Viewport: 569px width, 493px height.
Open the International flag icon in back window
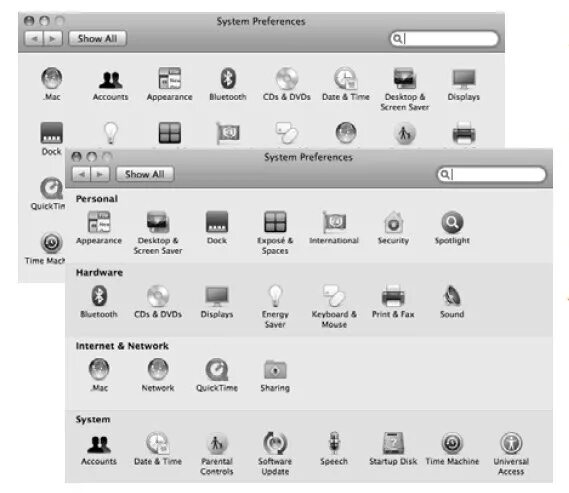coord(228,133)
